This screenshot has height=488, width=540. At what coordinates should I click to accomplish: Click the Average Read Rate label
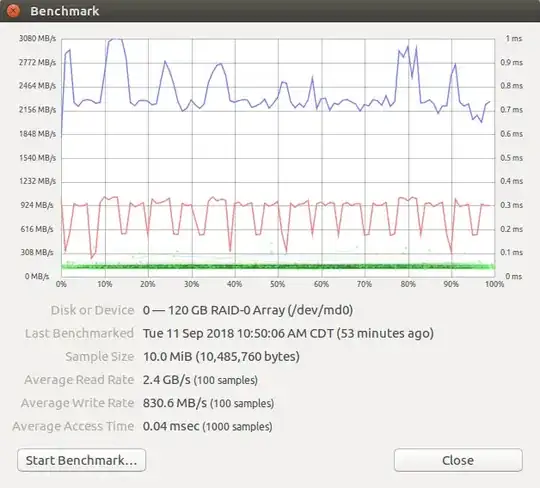(x=79, y=380)
